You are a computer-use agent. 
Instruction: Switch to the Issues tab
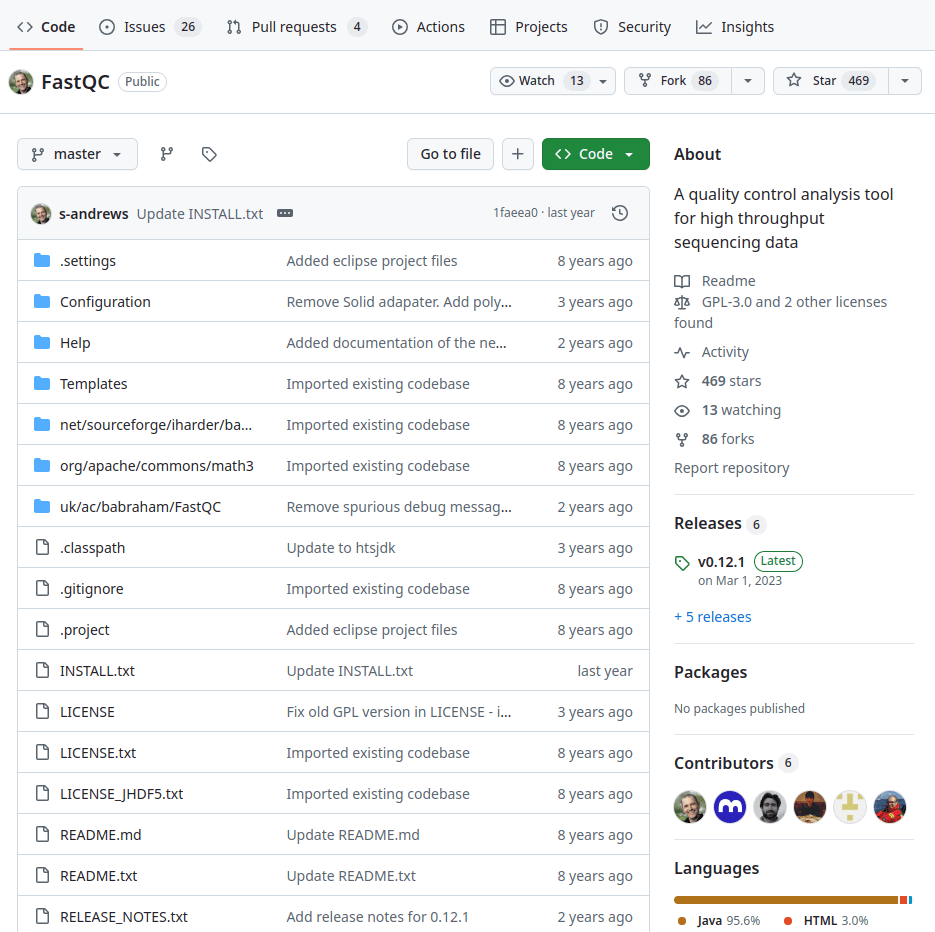150,27
